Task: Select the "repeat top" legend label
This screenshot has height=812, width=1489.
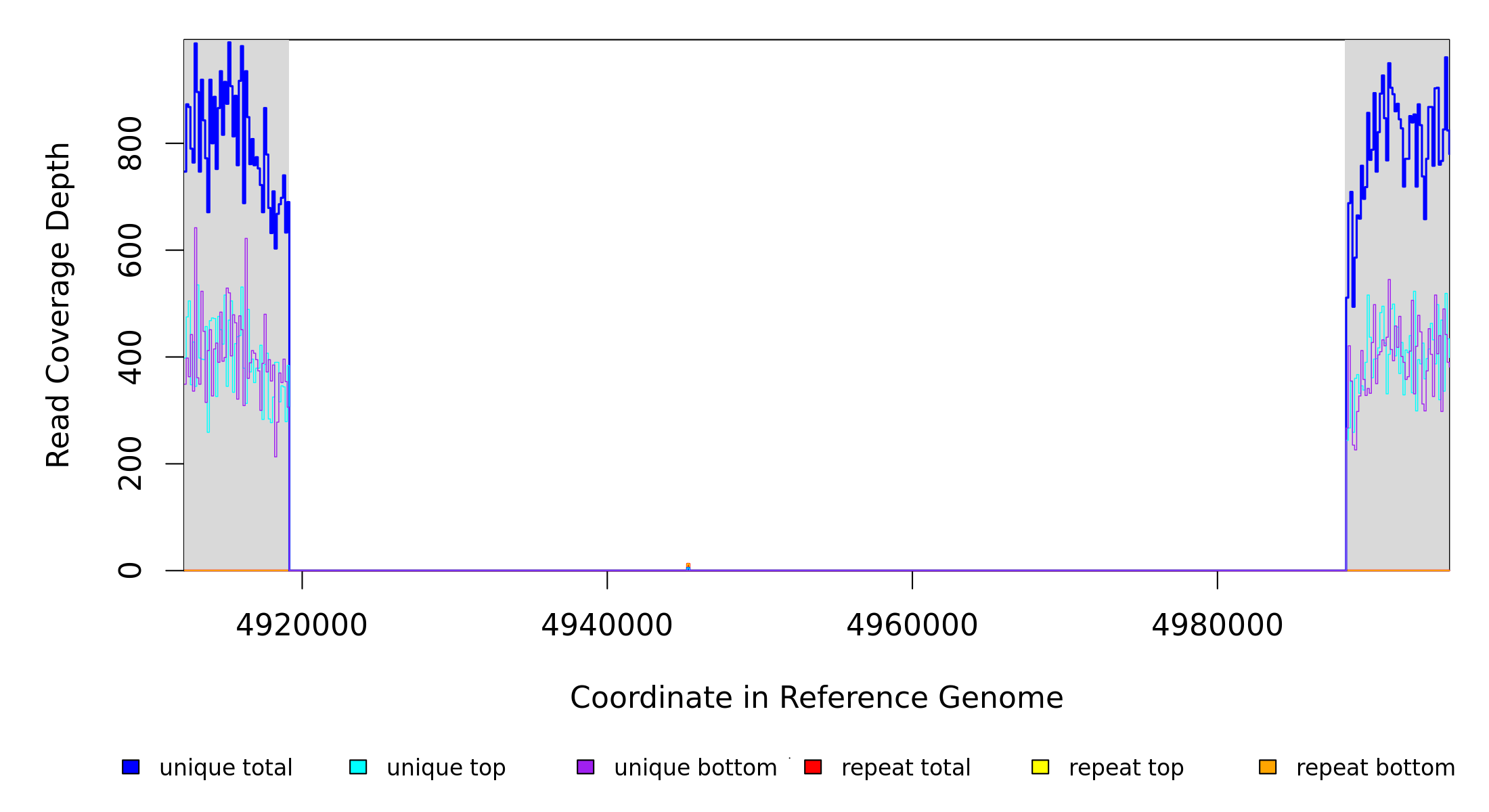Action: point(1126,768)
